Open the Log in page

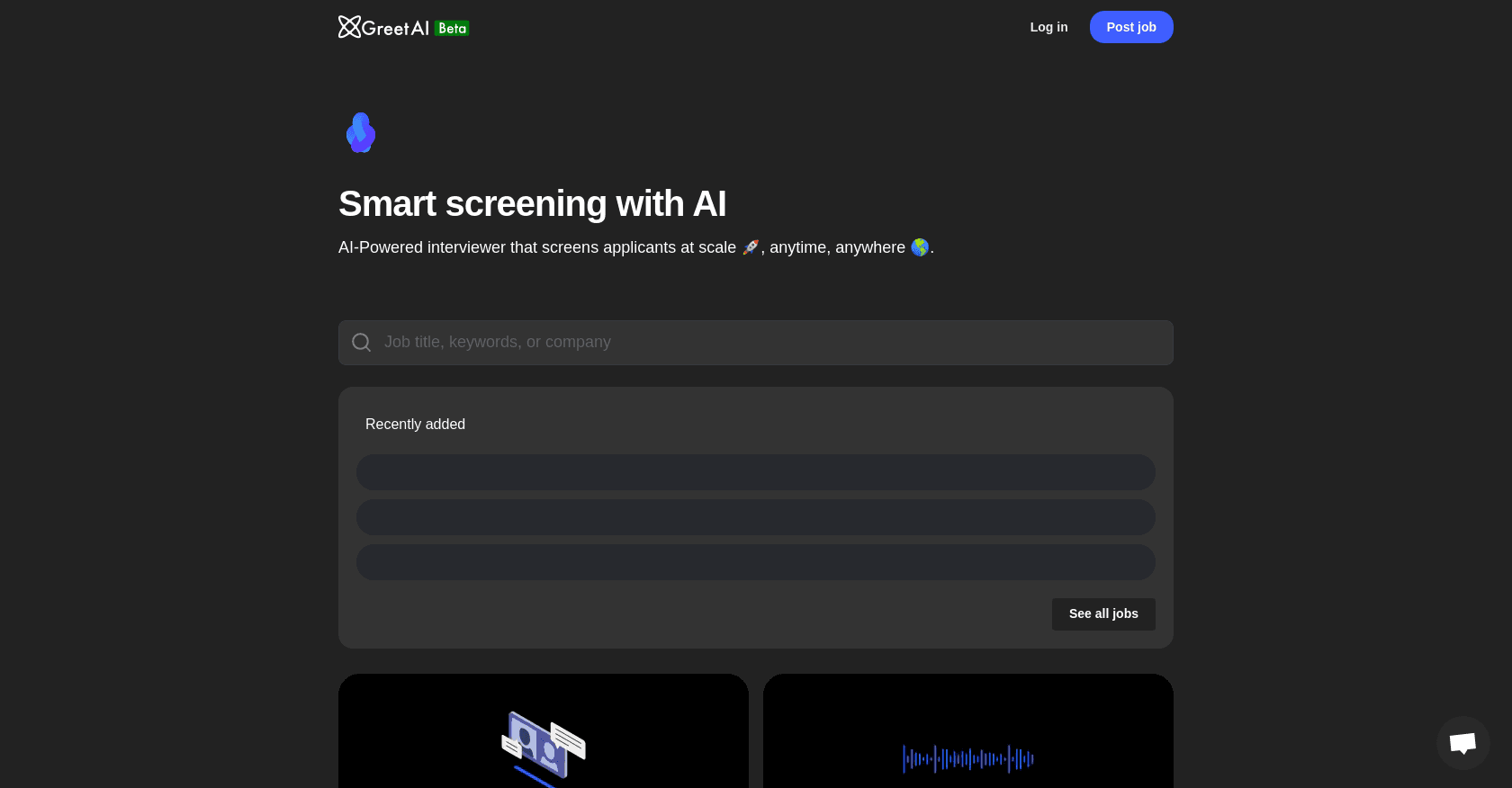point(1048,27)
